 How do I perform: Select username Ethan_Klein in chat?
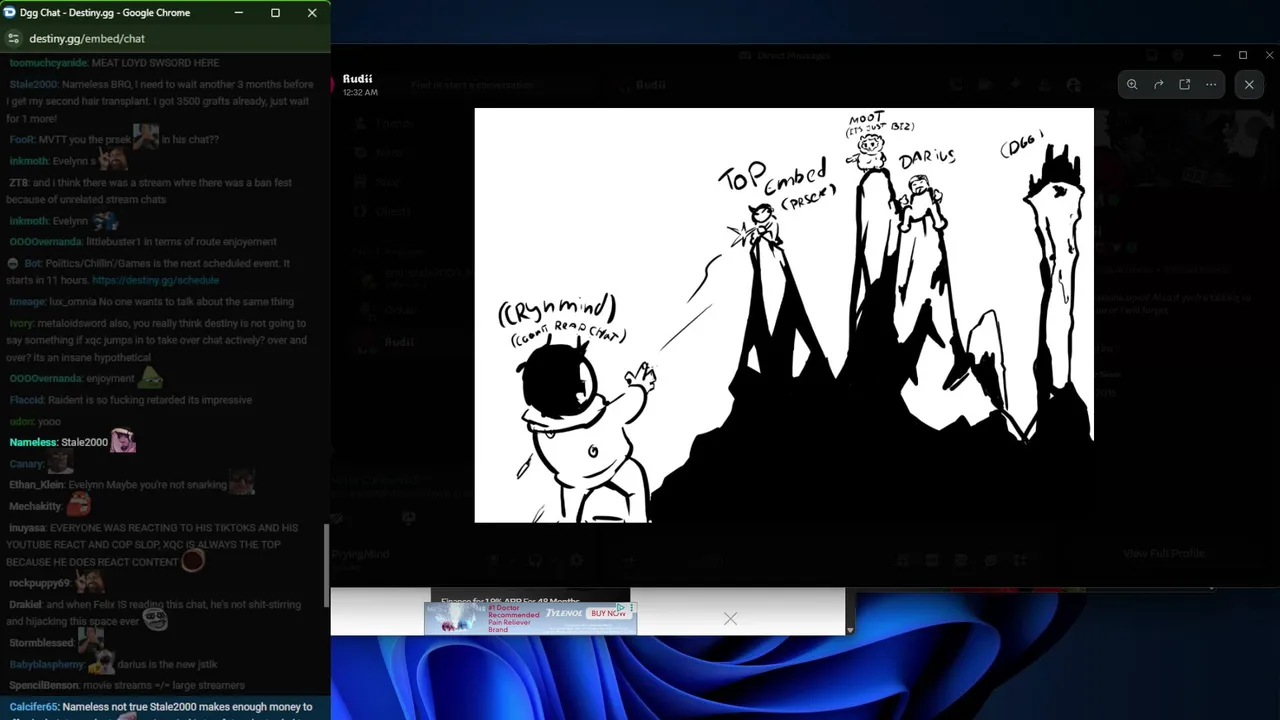pyautogui.click(x=36, y=485)
